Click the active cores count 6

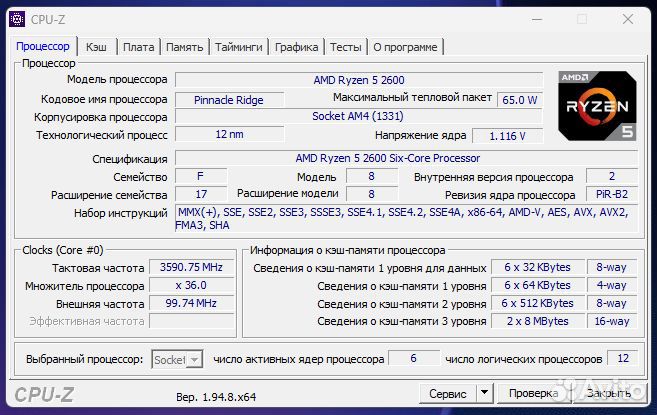click(x=414, y=358)
